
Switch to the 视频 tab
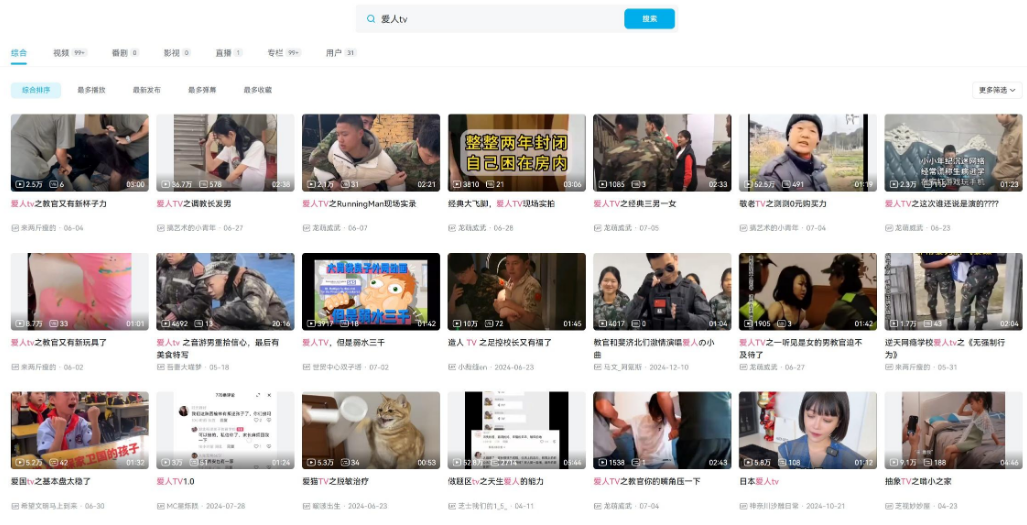62,52
